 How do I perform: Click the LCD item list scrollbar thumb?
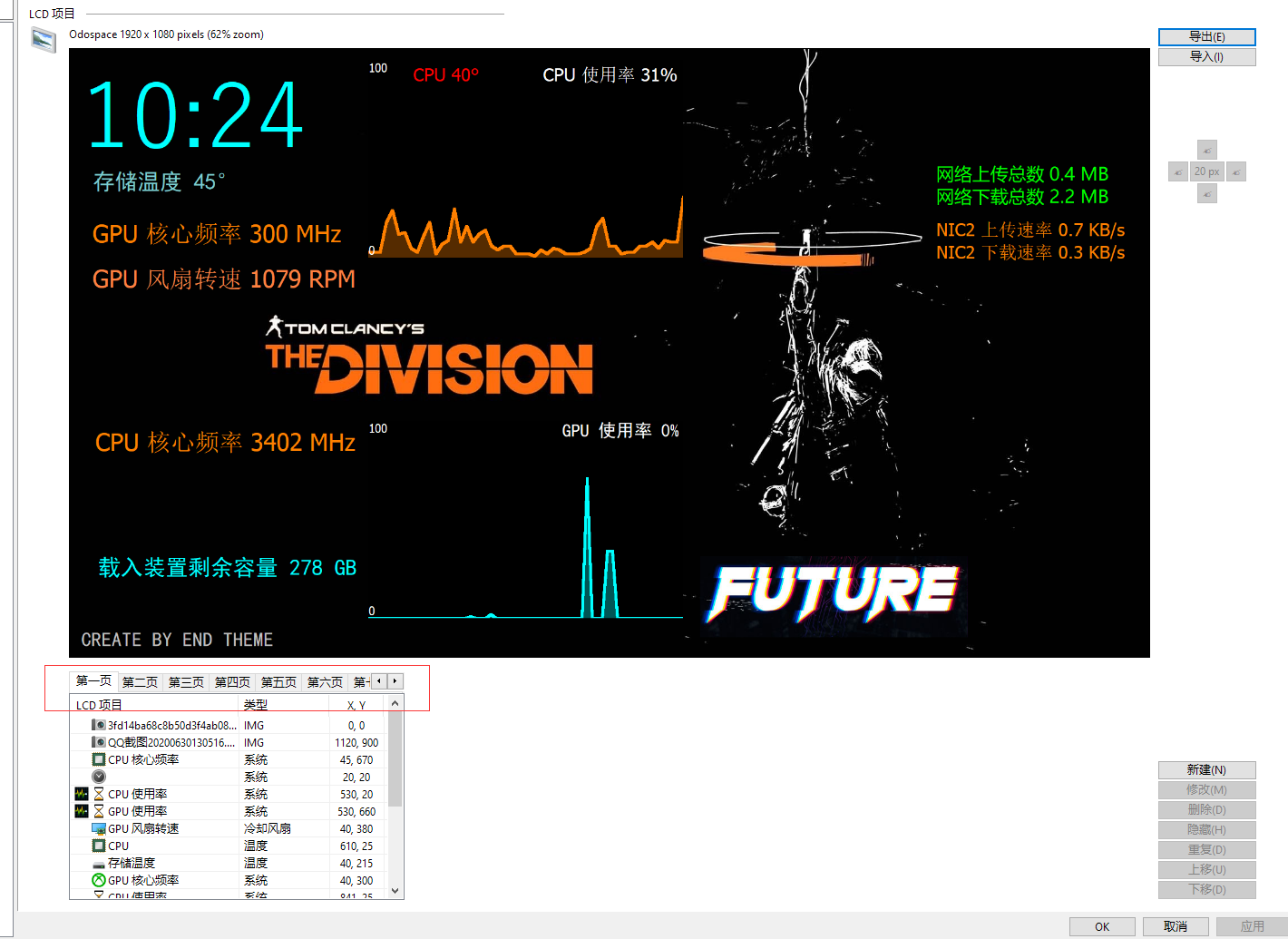coord(395,758)
